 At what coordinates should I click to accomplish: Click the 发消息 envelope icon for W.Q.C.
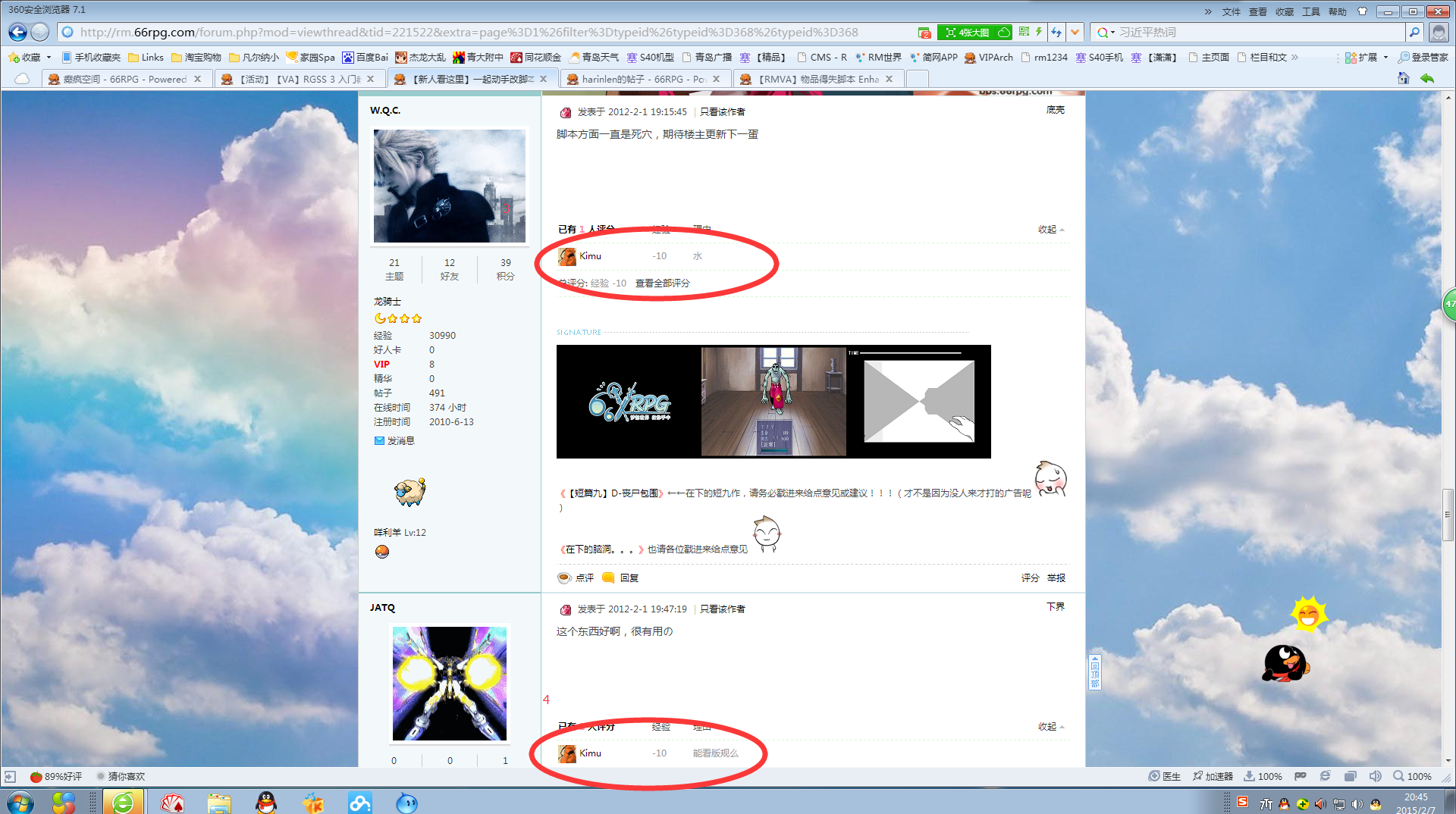[x=379, y=440]
